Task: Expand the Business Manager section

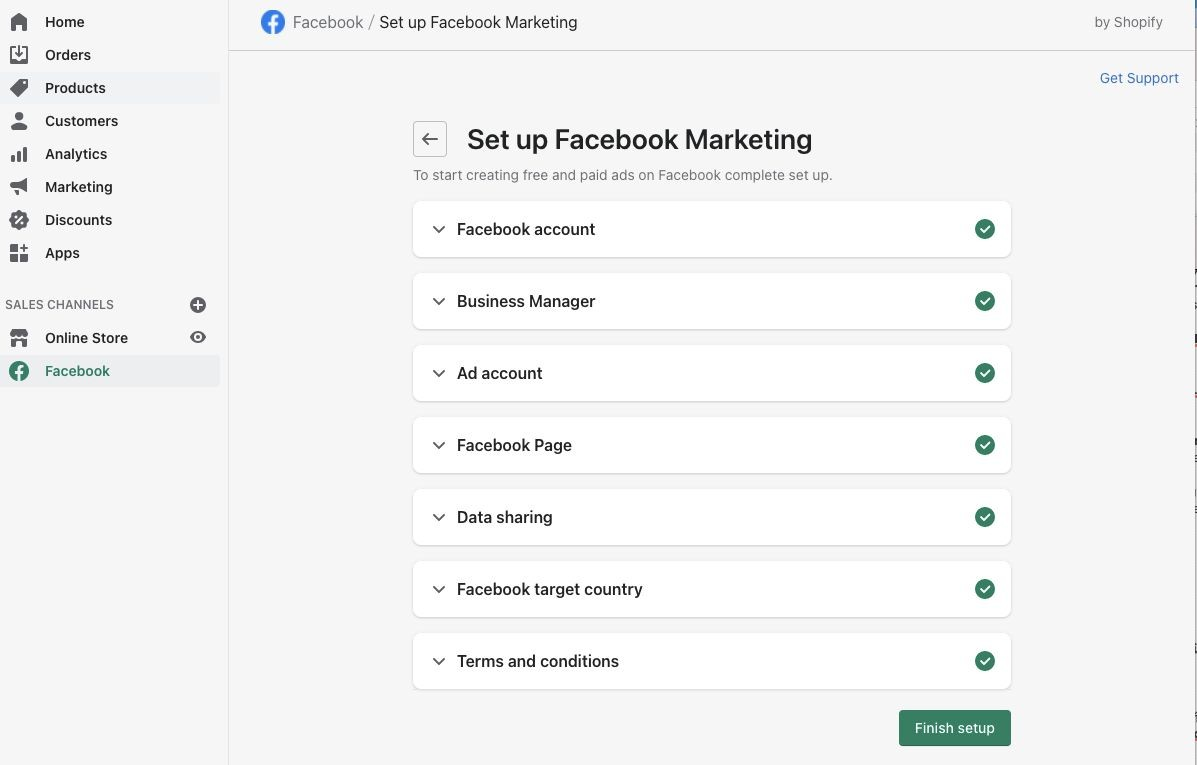Action: point(526,301)
